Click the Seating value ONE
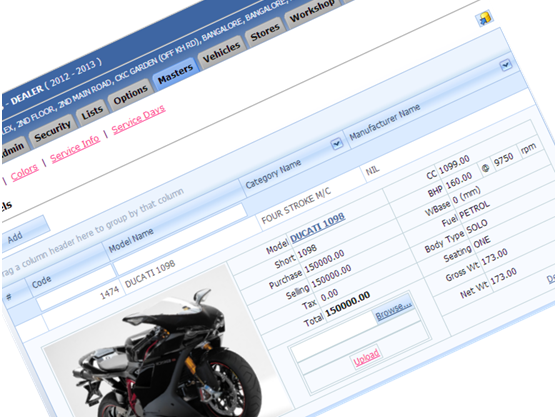Screen dimensions: 557x419 click(x=482, y=243)
